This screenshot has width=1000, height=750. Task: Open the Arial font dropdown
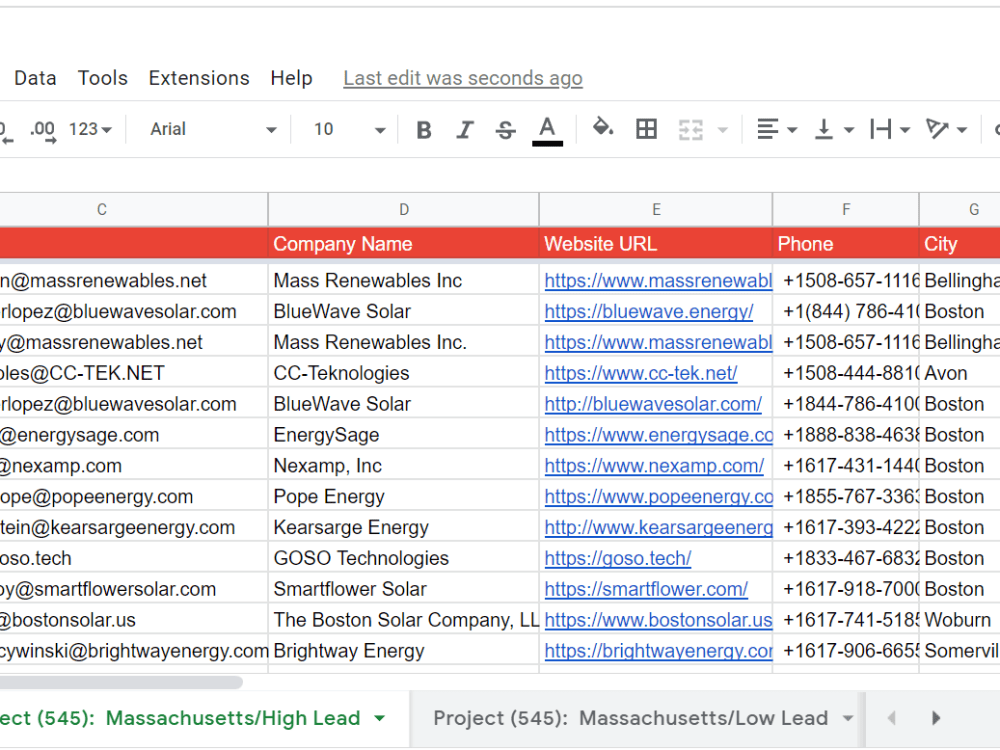click(213, 129)
